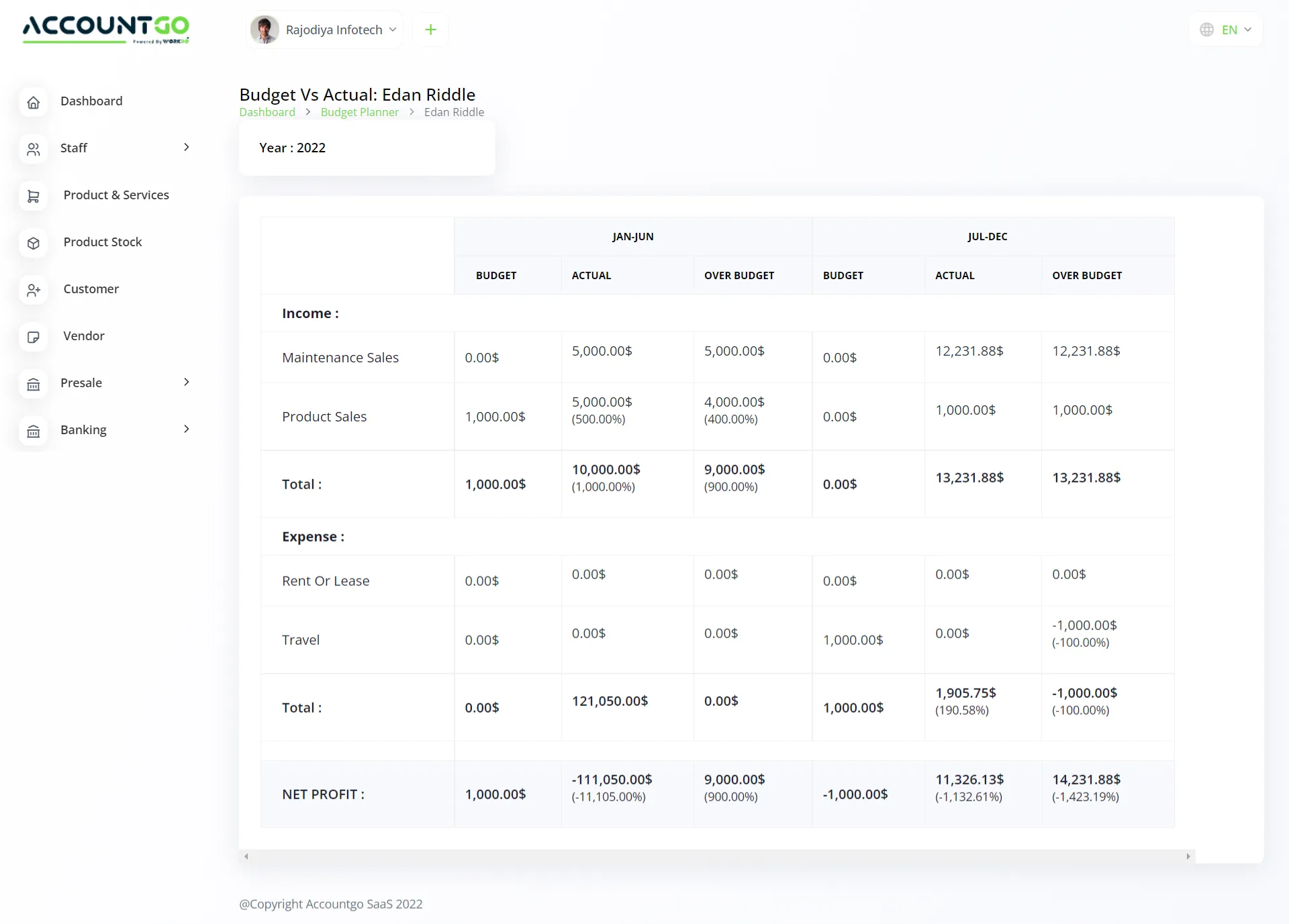
Task: Click the globe language icon
Action: pos(1206,30)
